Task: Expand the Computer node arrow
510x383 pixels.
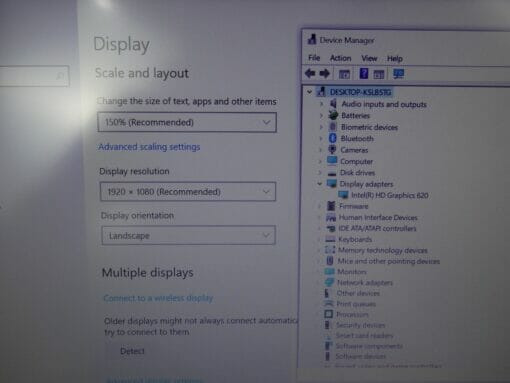Action: point(320,161)
